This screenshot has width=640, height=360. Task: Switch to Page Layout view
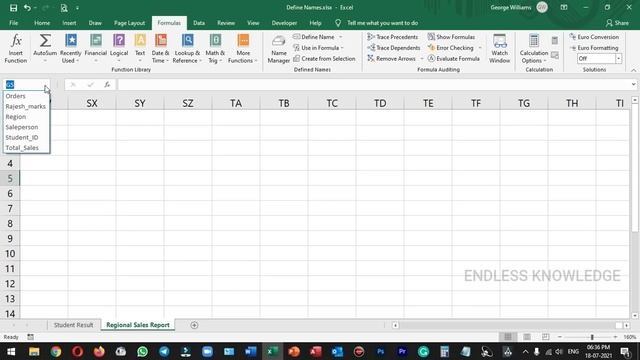[x=527, y=337]
